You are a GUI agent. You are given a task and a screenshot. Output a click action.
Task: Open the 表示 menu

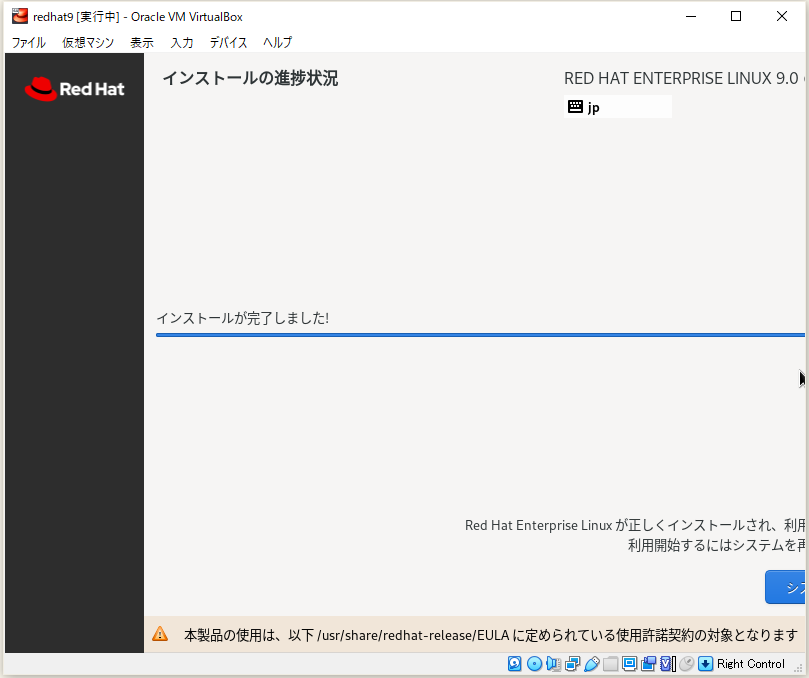pyautogui.click(x=142, y=42)
